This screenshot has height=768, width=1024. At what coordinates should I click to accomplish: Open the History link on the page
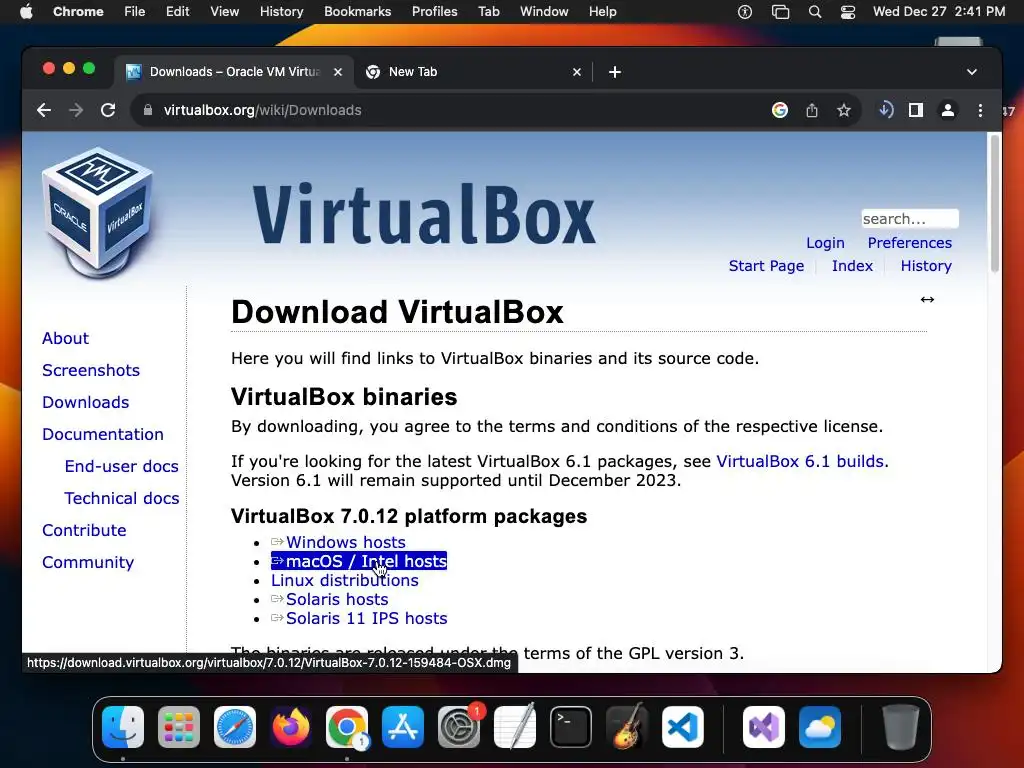[926, 266]
